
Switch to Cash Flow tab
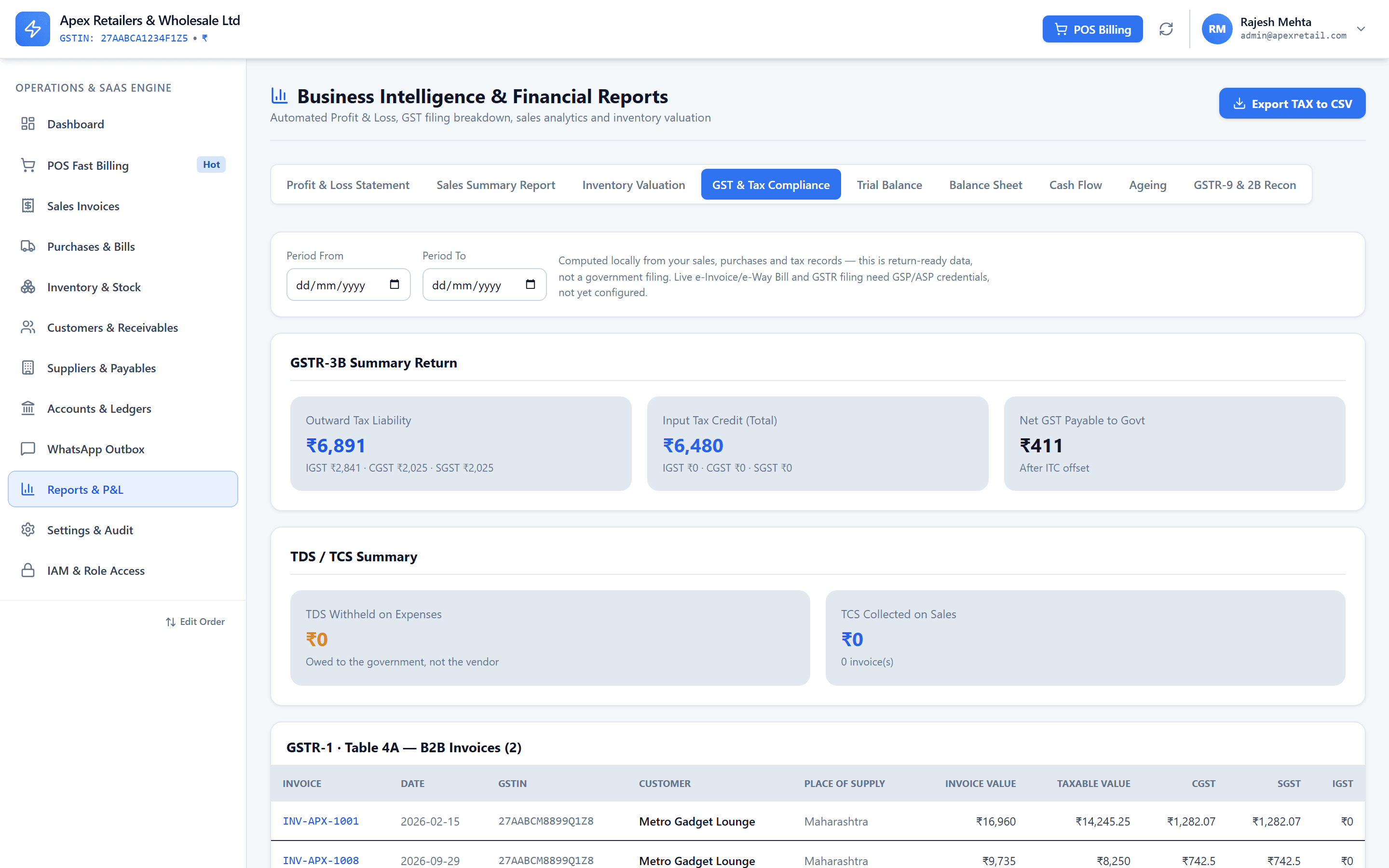point(1075,185)
